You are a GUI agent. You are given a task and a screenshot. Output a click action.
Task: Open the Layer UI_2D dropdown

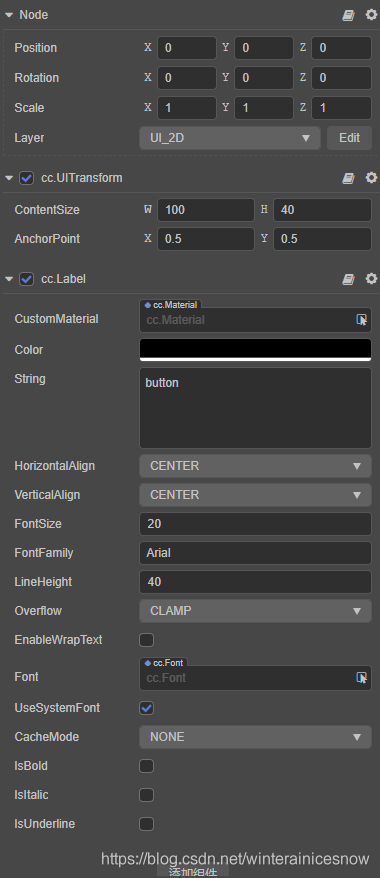229,138
